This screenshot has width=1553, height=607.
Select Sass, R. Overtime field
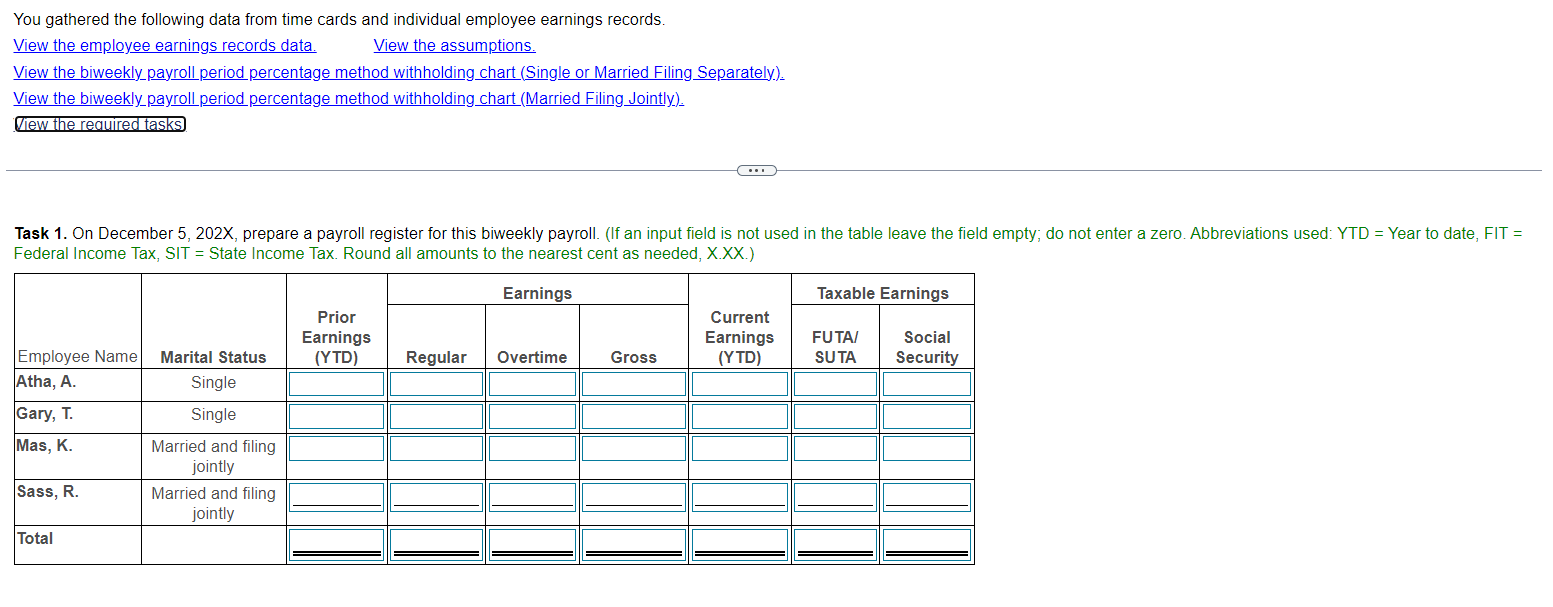[531, 495]
